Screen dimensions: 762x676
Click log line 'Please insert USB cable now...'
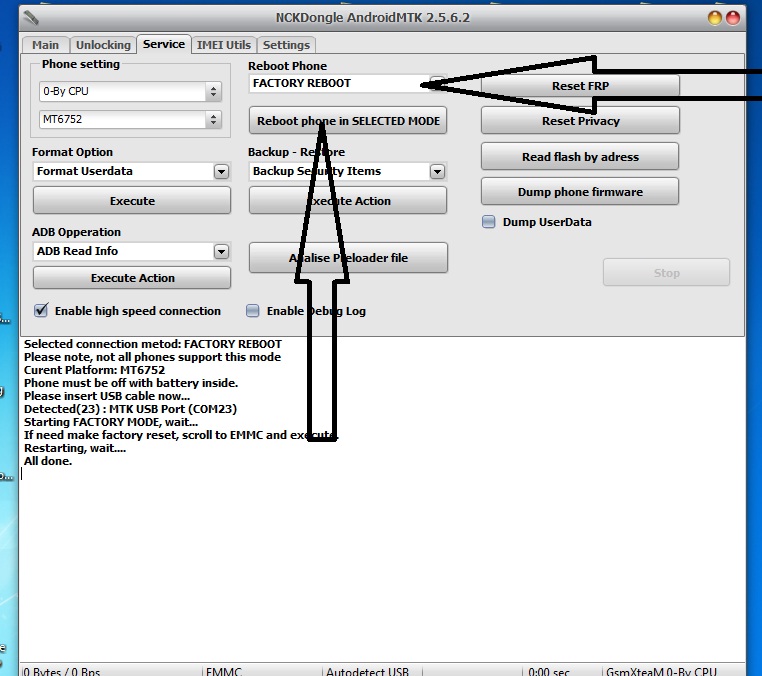[x=107, y=396]
